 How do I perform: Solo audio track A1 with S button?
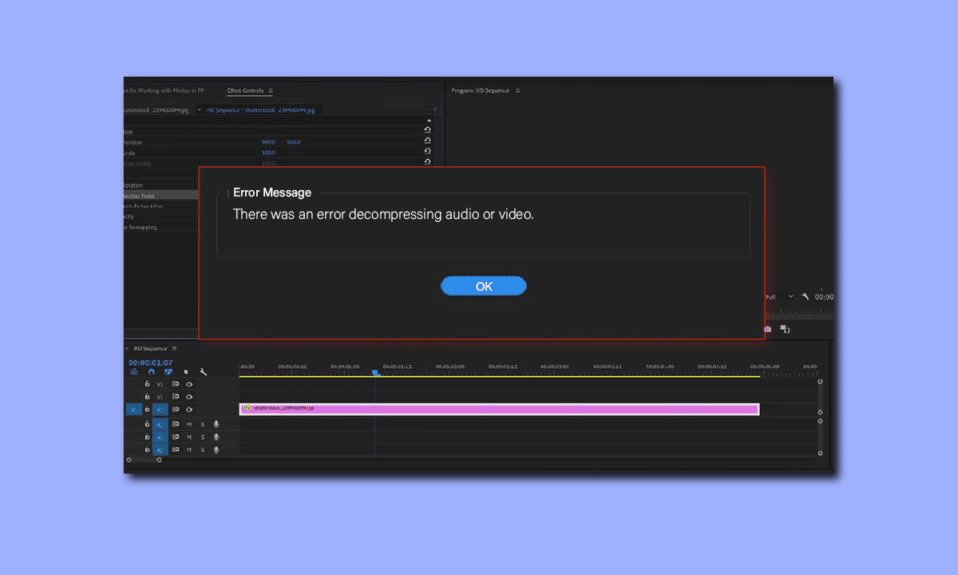click(203, 424)
